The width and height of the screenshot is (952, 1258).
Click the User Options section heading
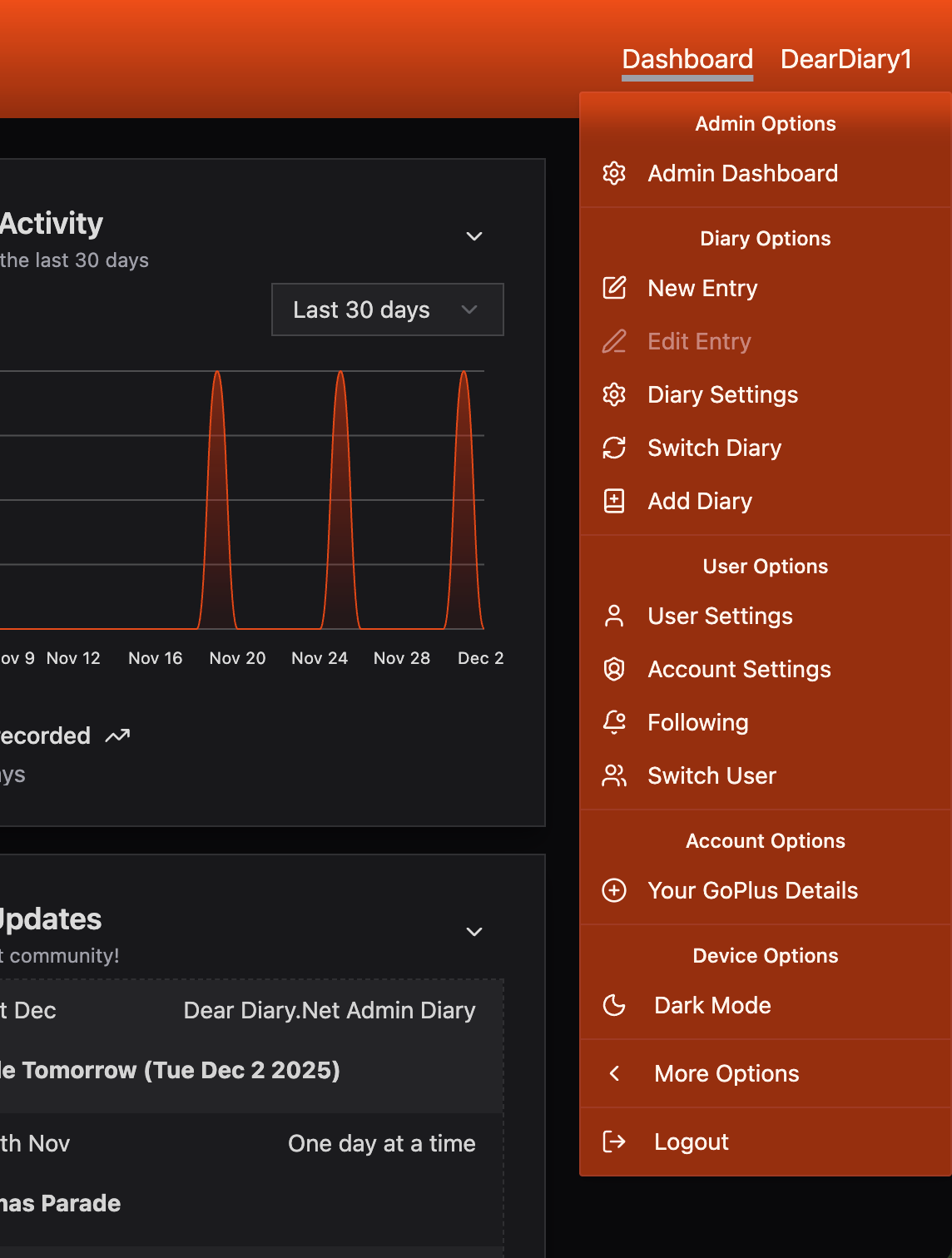766,567
